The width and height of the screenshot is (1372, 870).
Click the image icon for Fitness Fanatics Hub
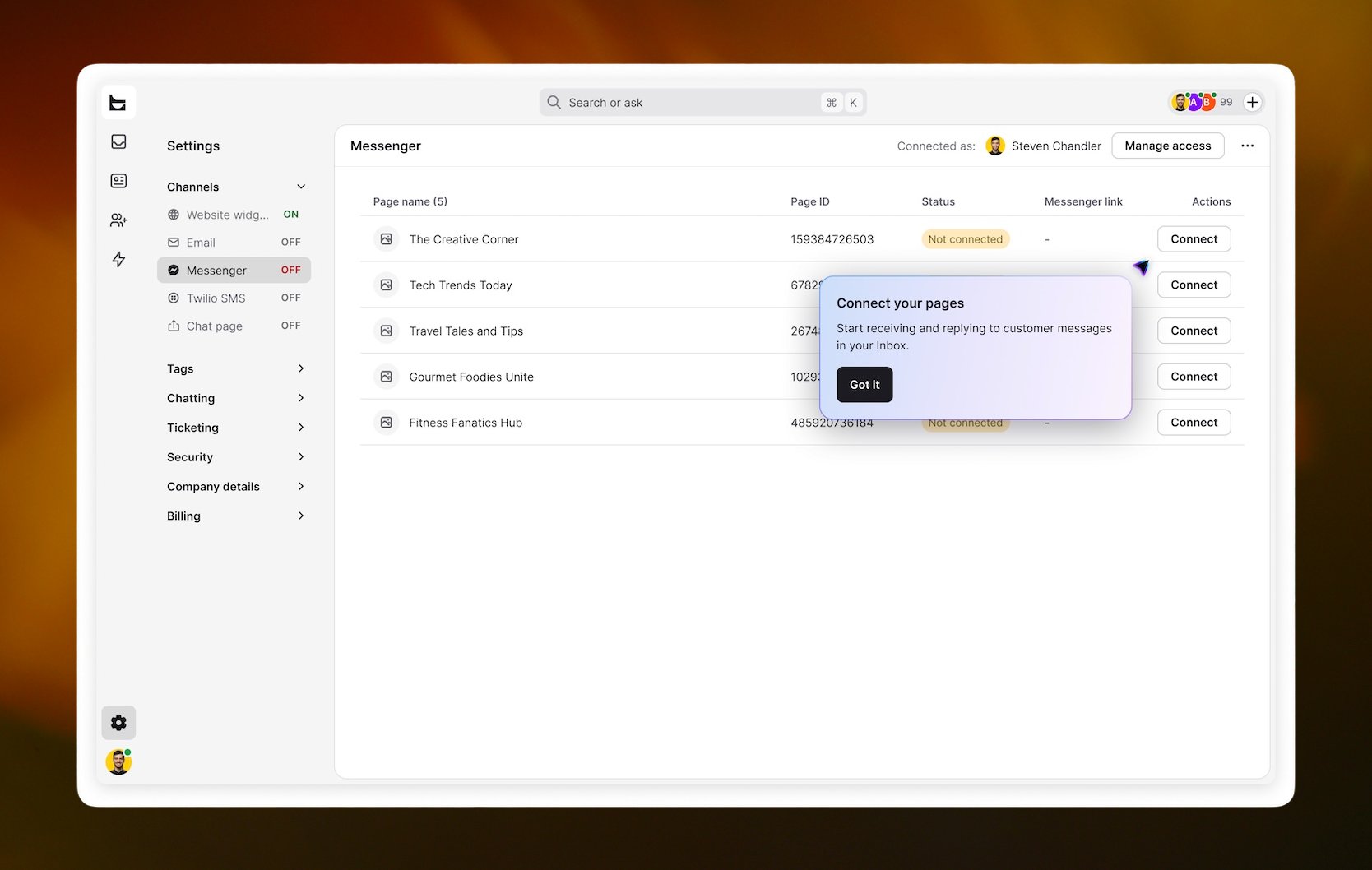pos(387,423)
